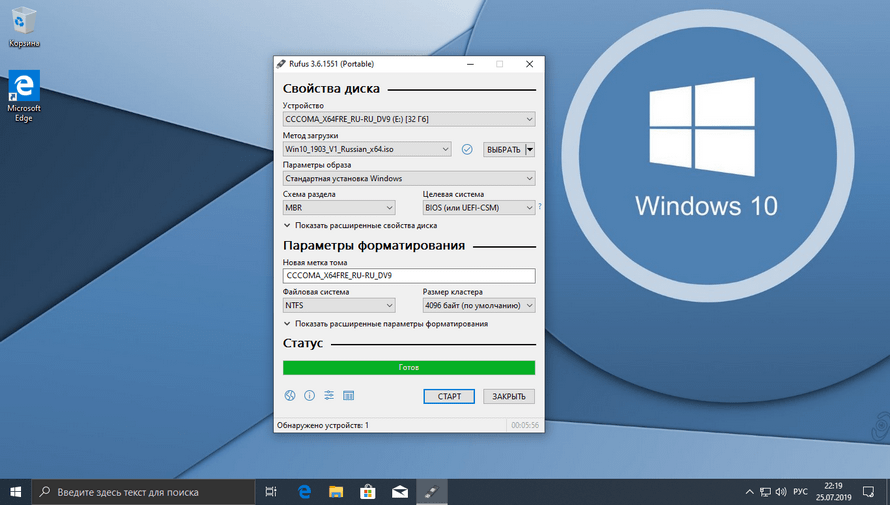
Task: Minimize the Rufus window
Action: [x=471, y=64]
